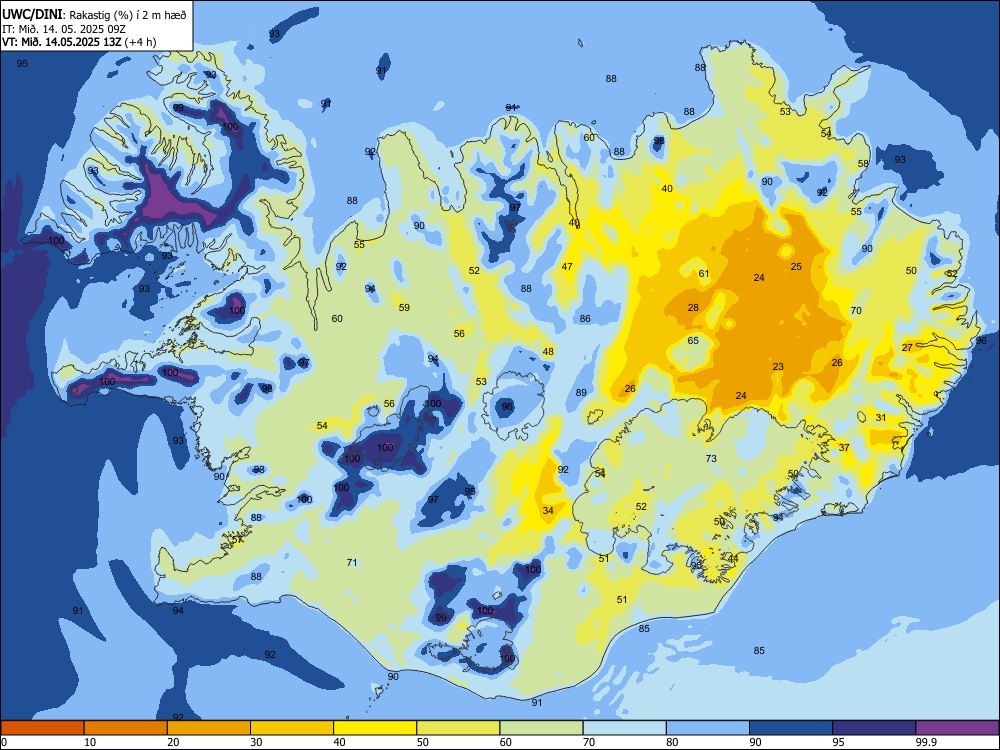The width and height of the screenshot is (1000, 750).
Task: Click the 80–90 light blue legend swatch
Action: point(708,728)
